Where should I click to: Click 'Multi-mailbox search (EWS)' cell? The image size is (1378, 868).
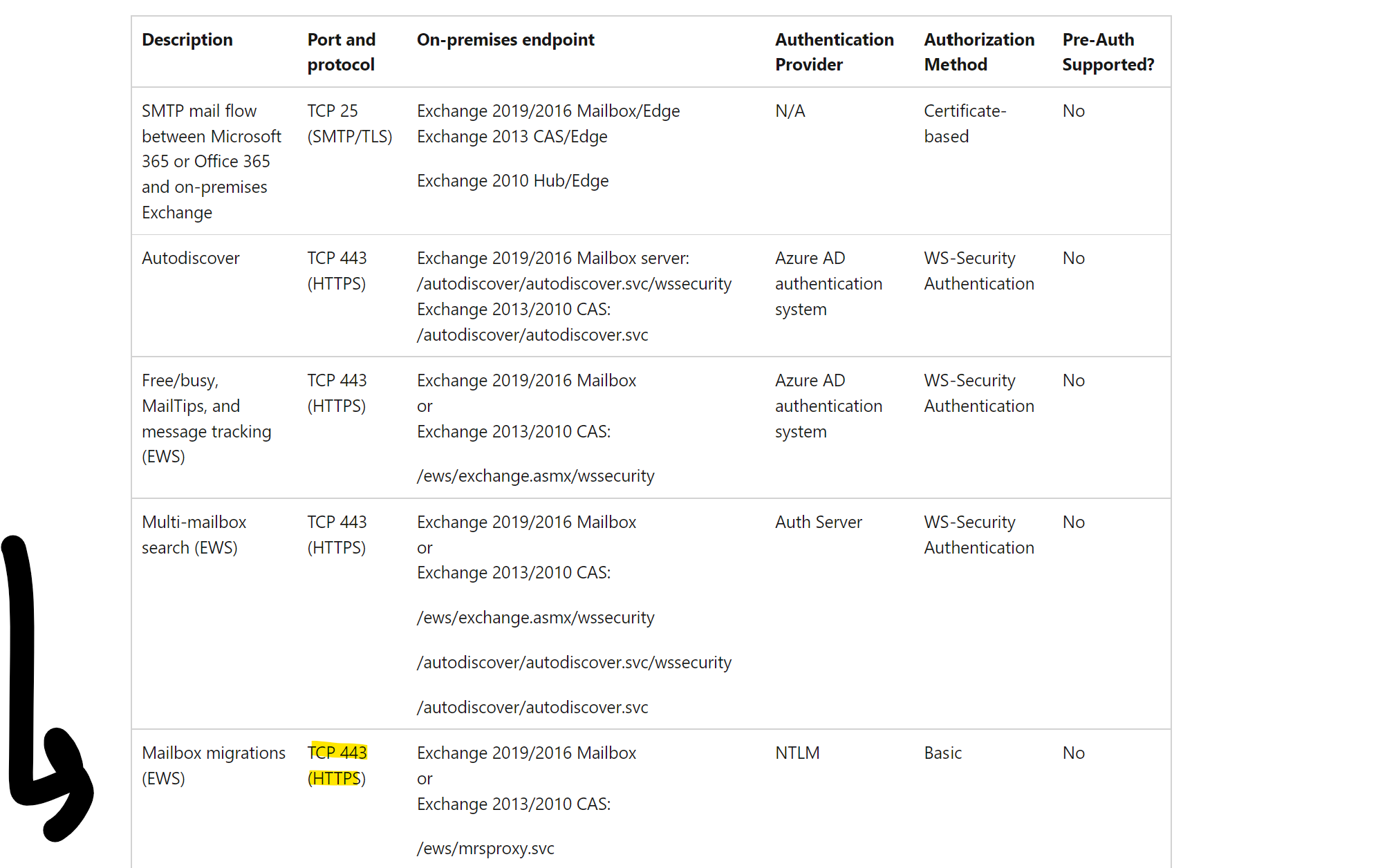(194, 535)
